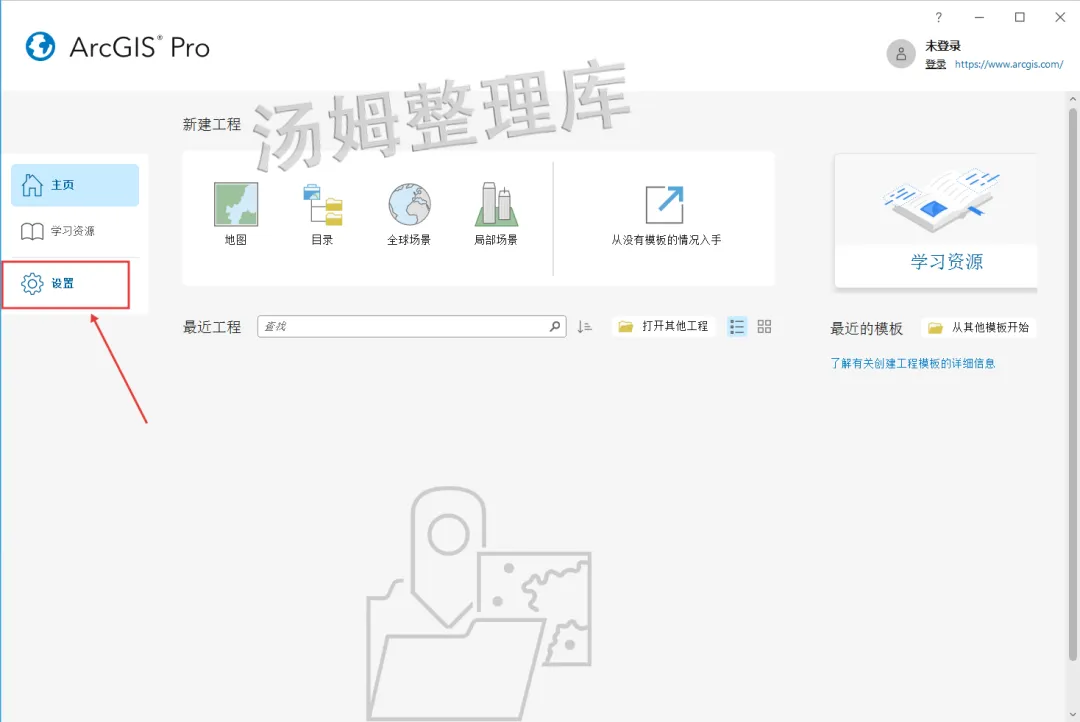Click 打开其他工程 button
This screenshot has width=1080, height=722.
(x=663, y=327)
